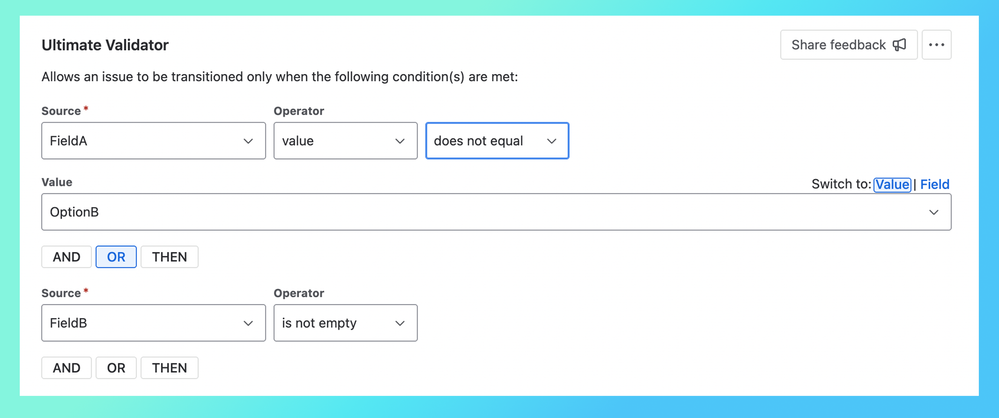The image size is (999, 418).
Task: Click the chevron on does not equal
Action: [x=551, y=141]
